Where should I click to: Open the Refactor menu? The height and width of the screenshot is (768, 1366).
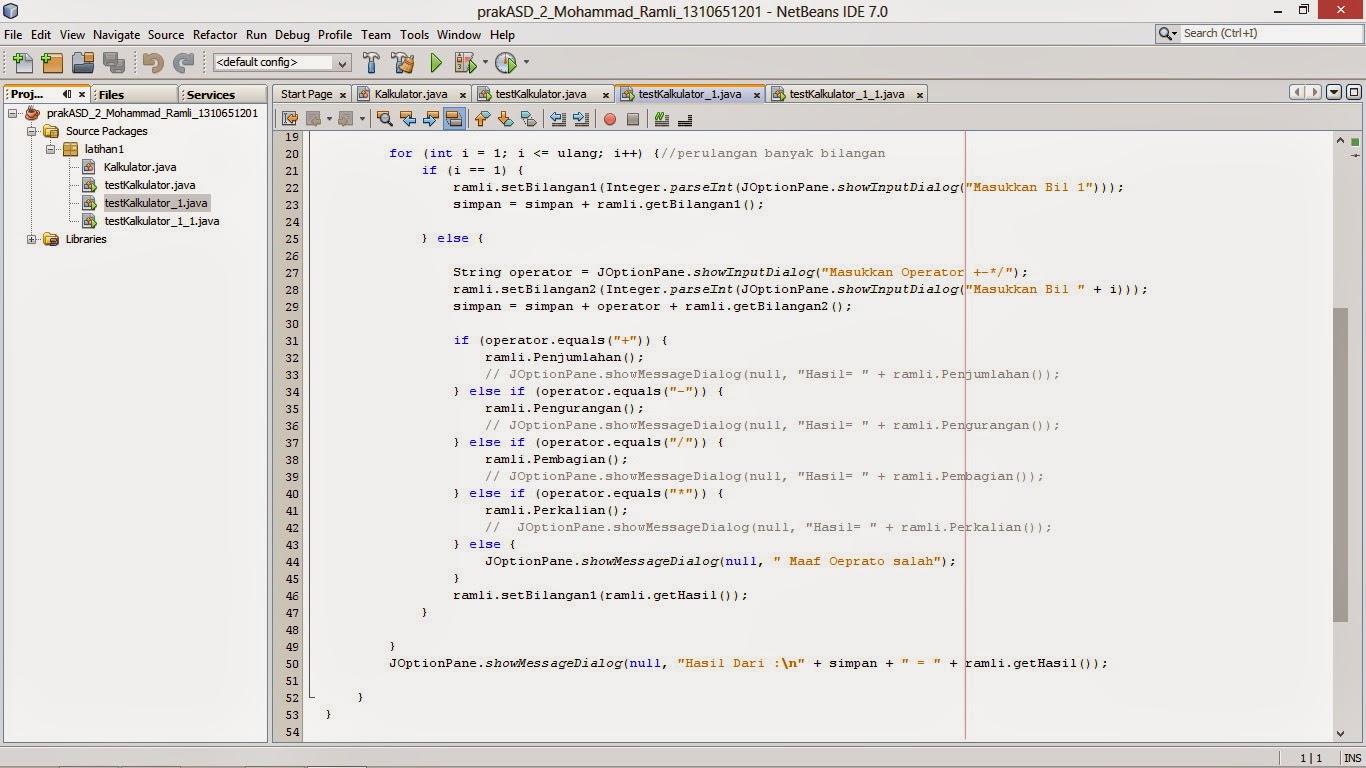pyautogui.click(x=214, y=34)
